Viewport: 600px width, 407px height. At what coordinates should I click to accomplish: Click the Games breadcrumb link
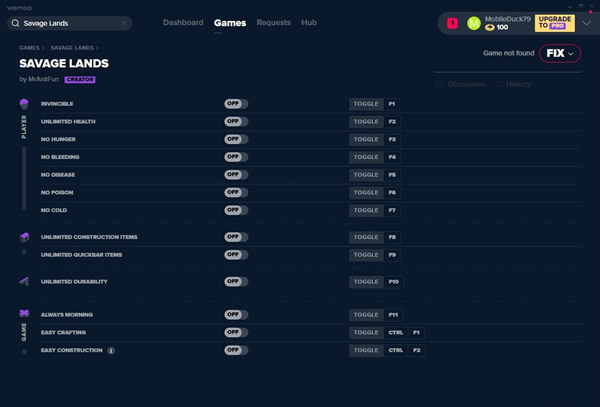pos(29,48)
